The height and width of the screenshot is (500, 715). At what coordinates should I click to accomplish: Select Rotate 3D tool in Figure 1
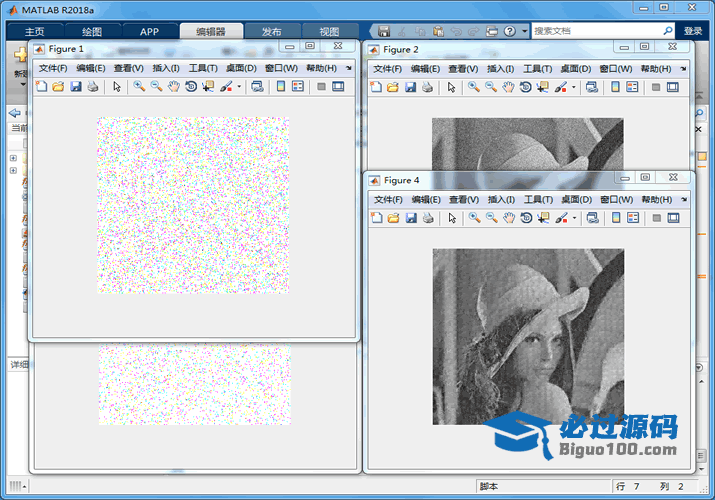191,87
